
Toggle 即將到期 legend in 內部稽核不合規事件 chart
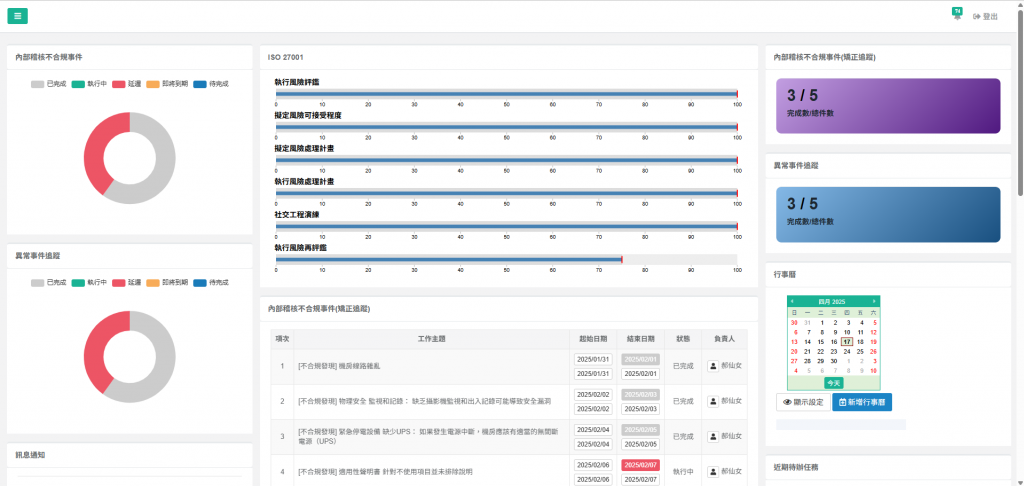pos(167,84)
